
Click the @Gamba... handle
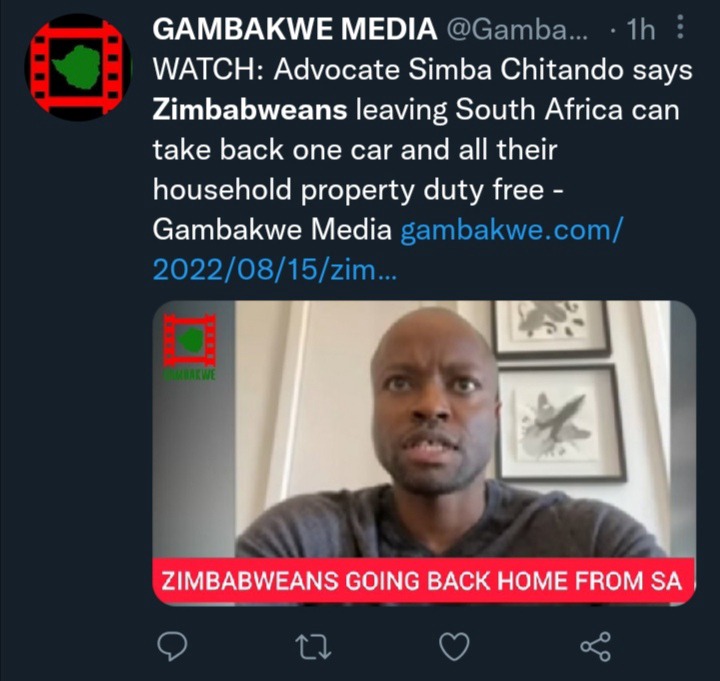517,30
